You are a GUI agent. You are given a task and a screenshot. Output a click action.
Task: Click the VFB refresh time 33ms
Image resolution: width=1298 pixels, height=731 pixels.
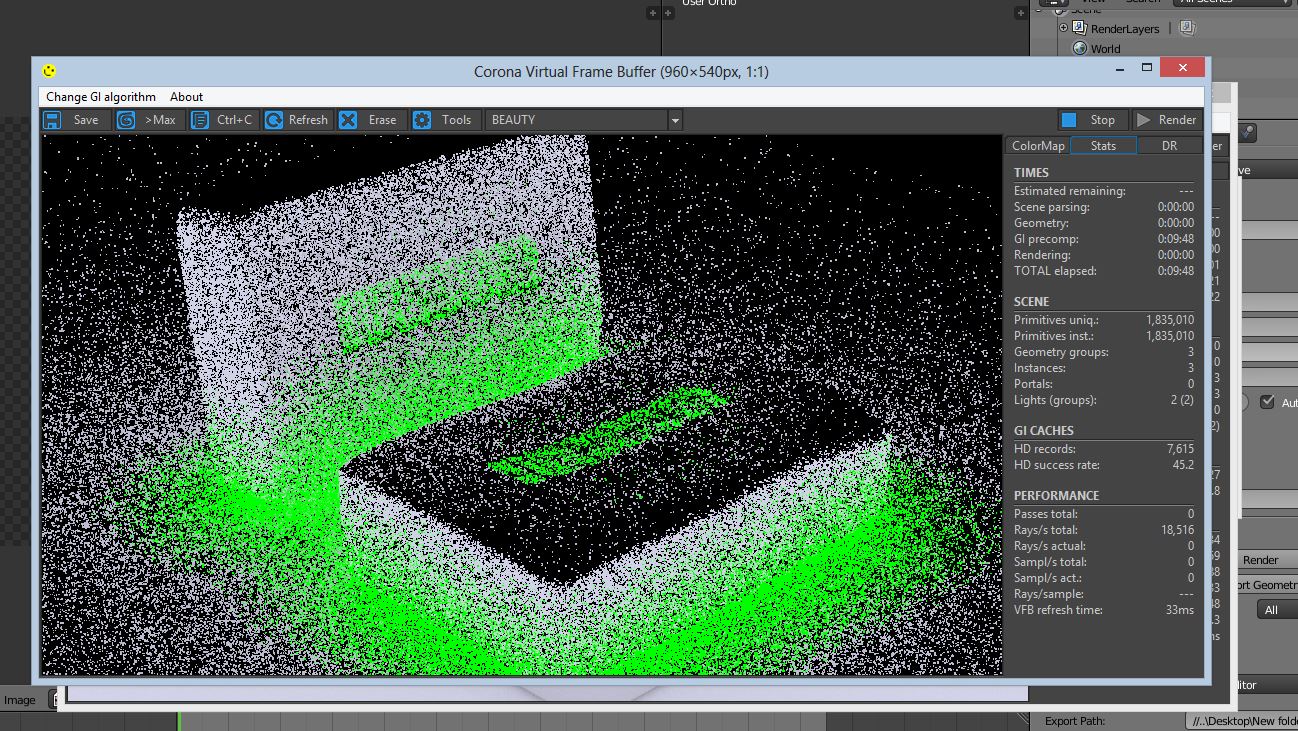[x=1179, y=610]
